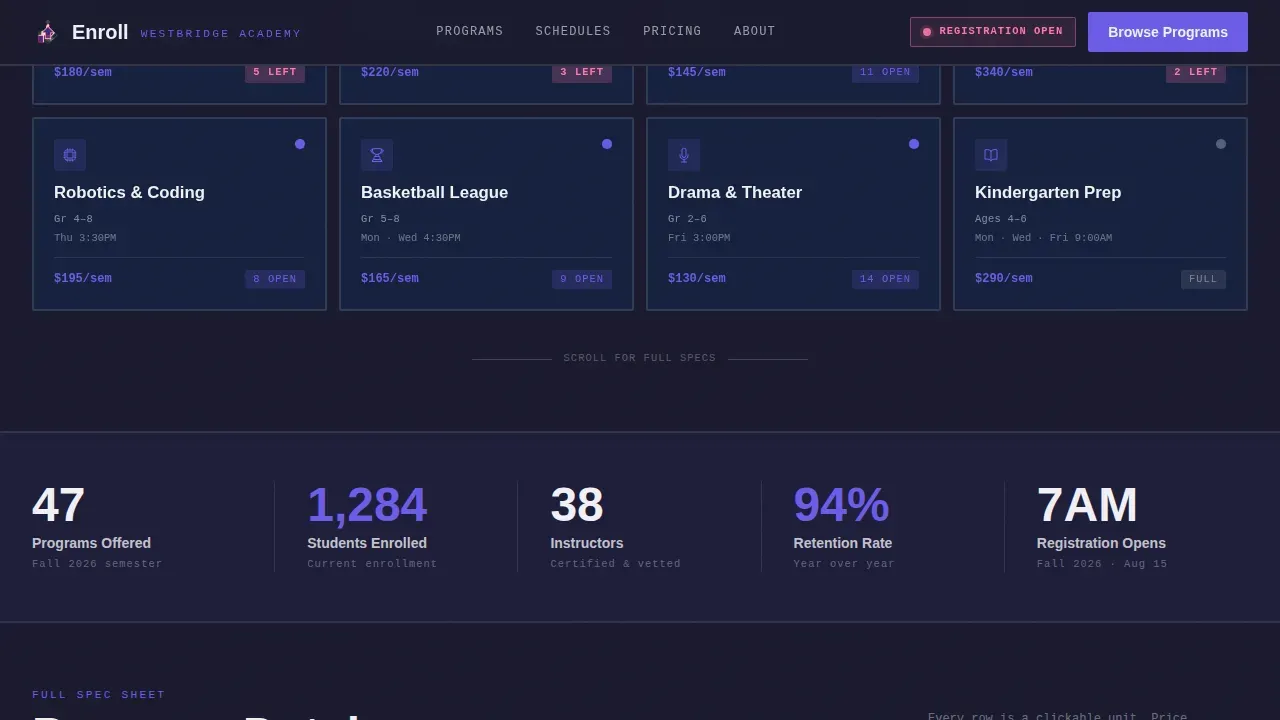Click the Basketball League status dot

coord(607,144)
